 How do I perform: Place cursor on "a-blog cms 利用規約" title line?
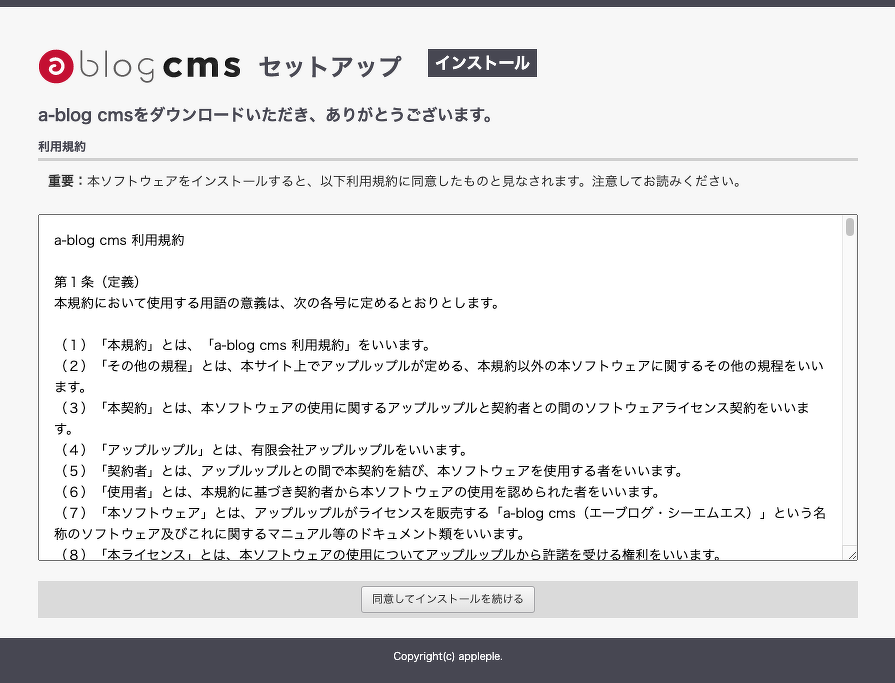coord(119,240)
